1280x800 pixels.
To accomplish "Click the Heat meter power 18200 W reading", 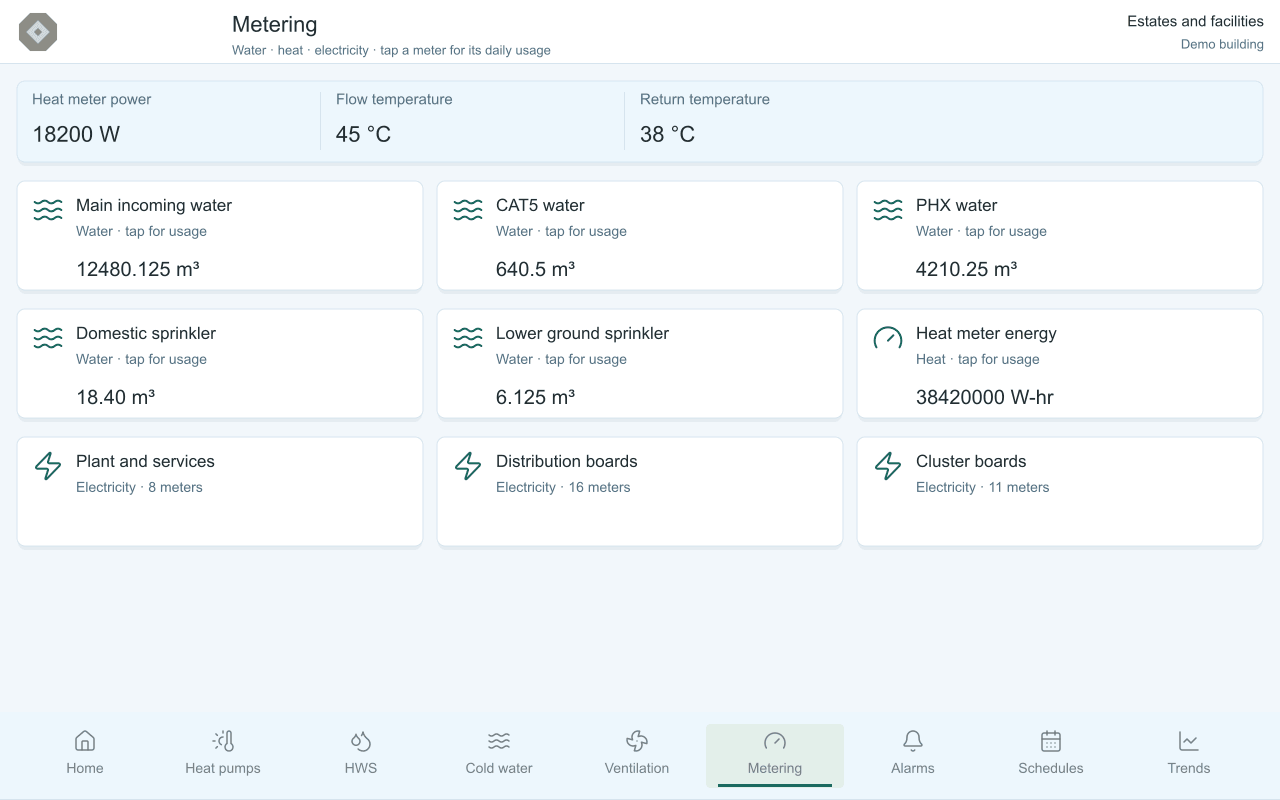I will click(76, 134).
